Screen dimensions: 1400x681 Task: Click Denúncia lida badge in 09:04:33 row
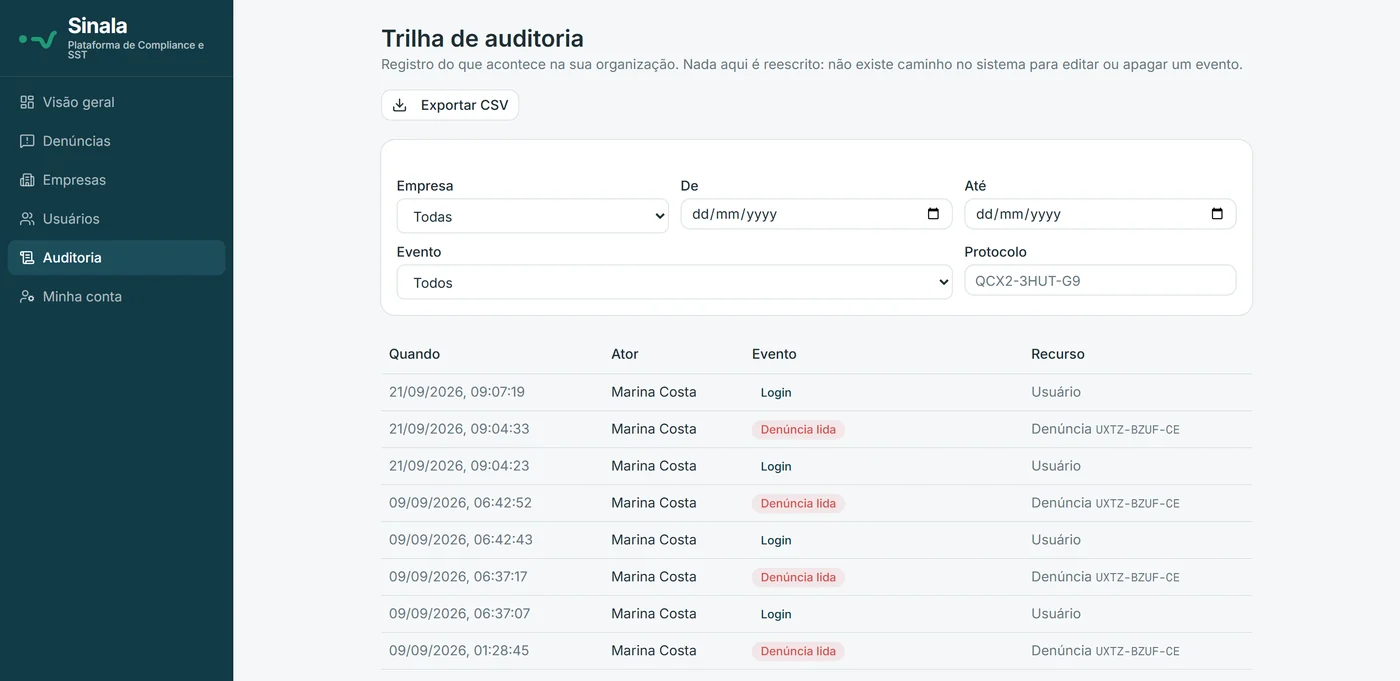(x=798, y=430)
